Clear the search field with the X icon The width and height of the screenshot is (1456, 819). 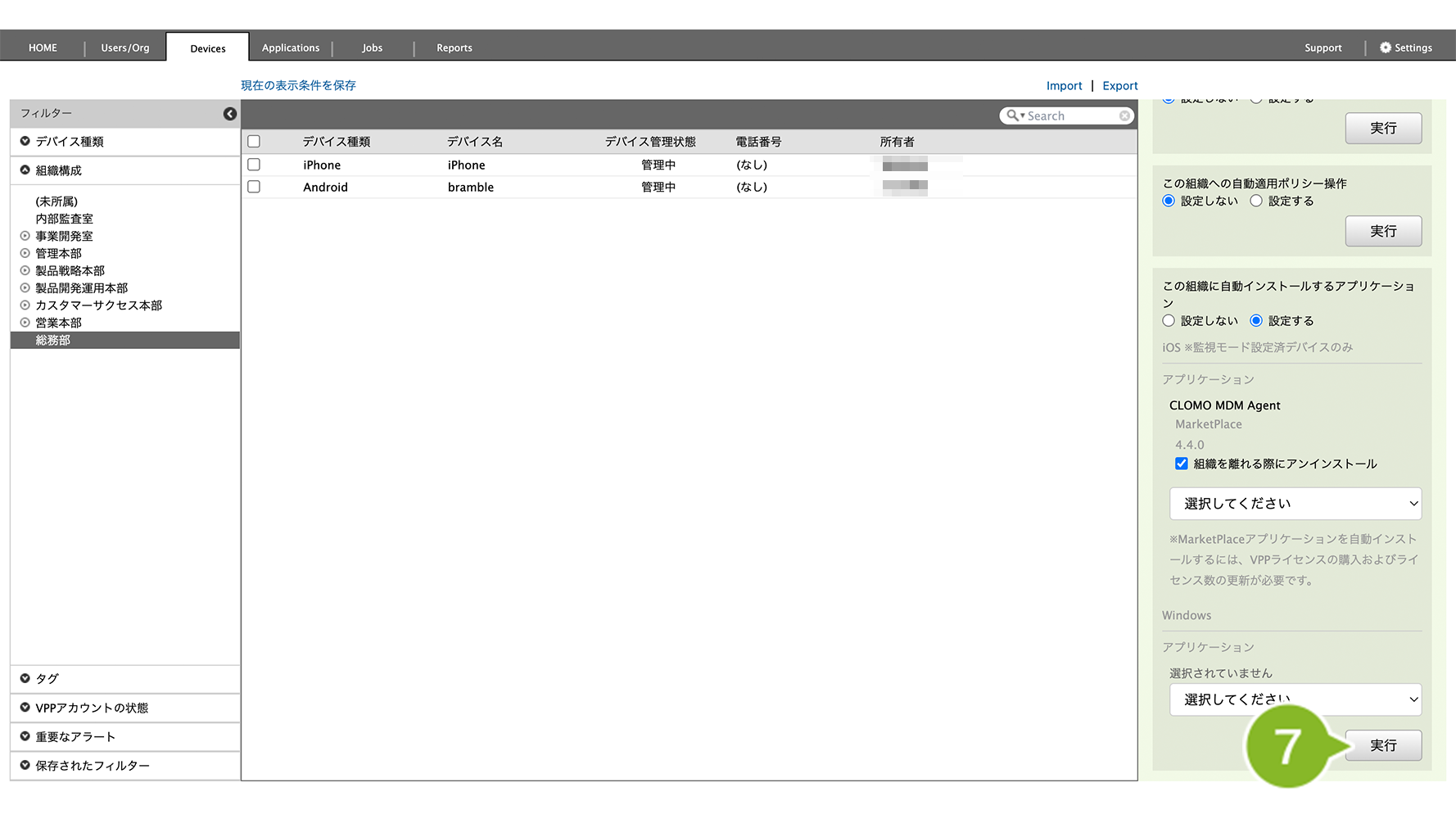tap(1124, 116)
